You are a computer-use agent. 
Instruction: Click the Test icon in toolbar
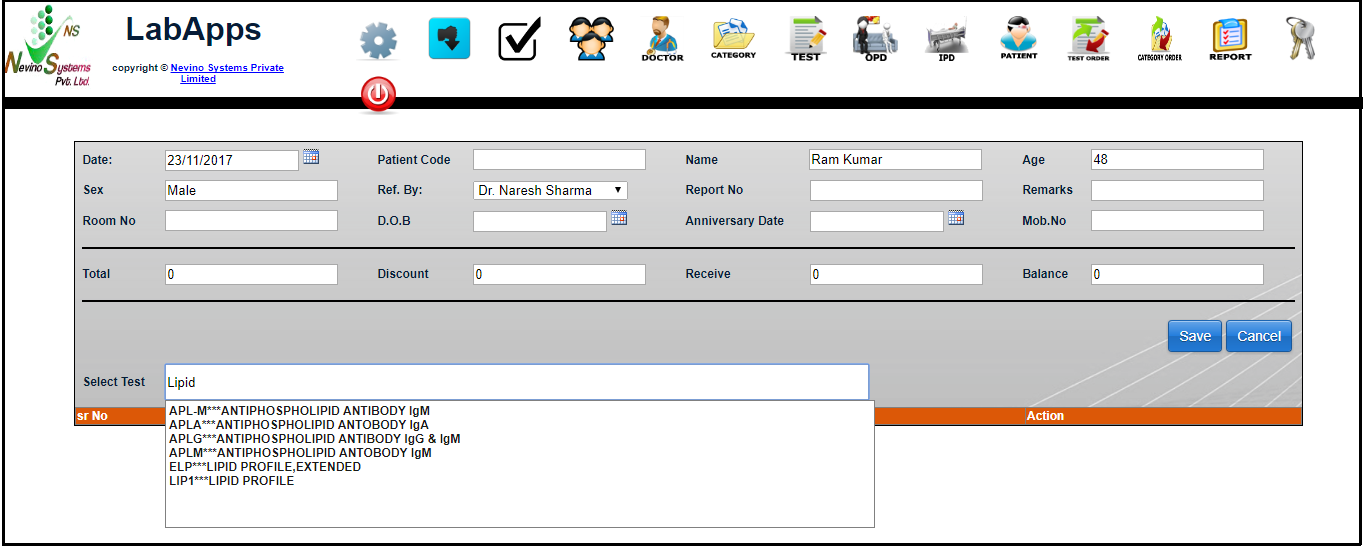click(x=805, y=39)
